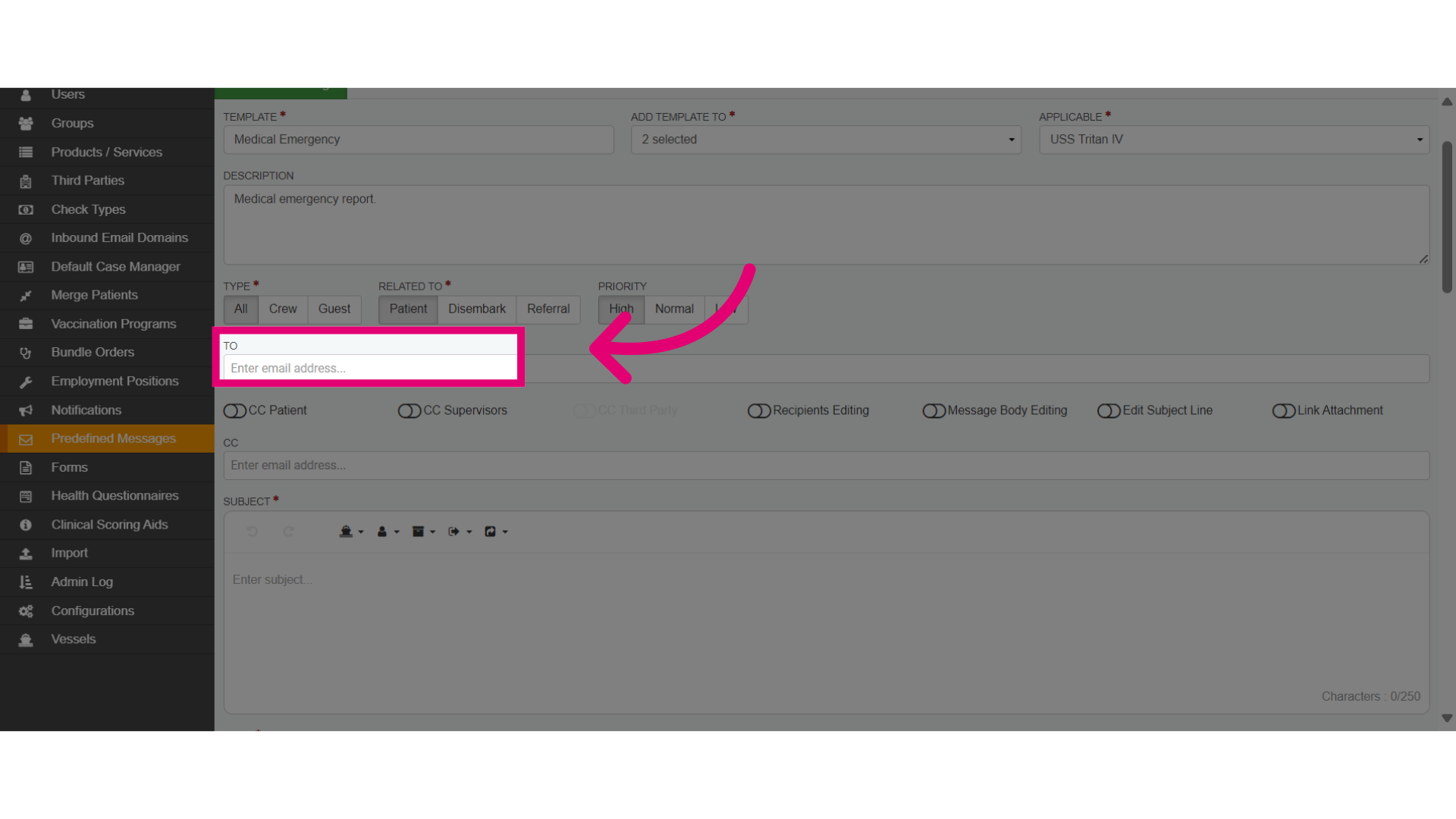Turn on the Link Attachment switch
The height and width of the screenshot is (819, 1456).
(x=1283, y=411)
